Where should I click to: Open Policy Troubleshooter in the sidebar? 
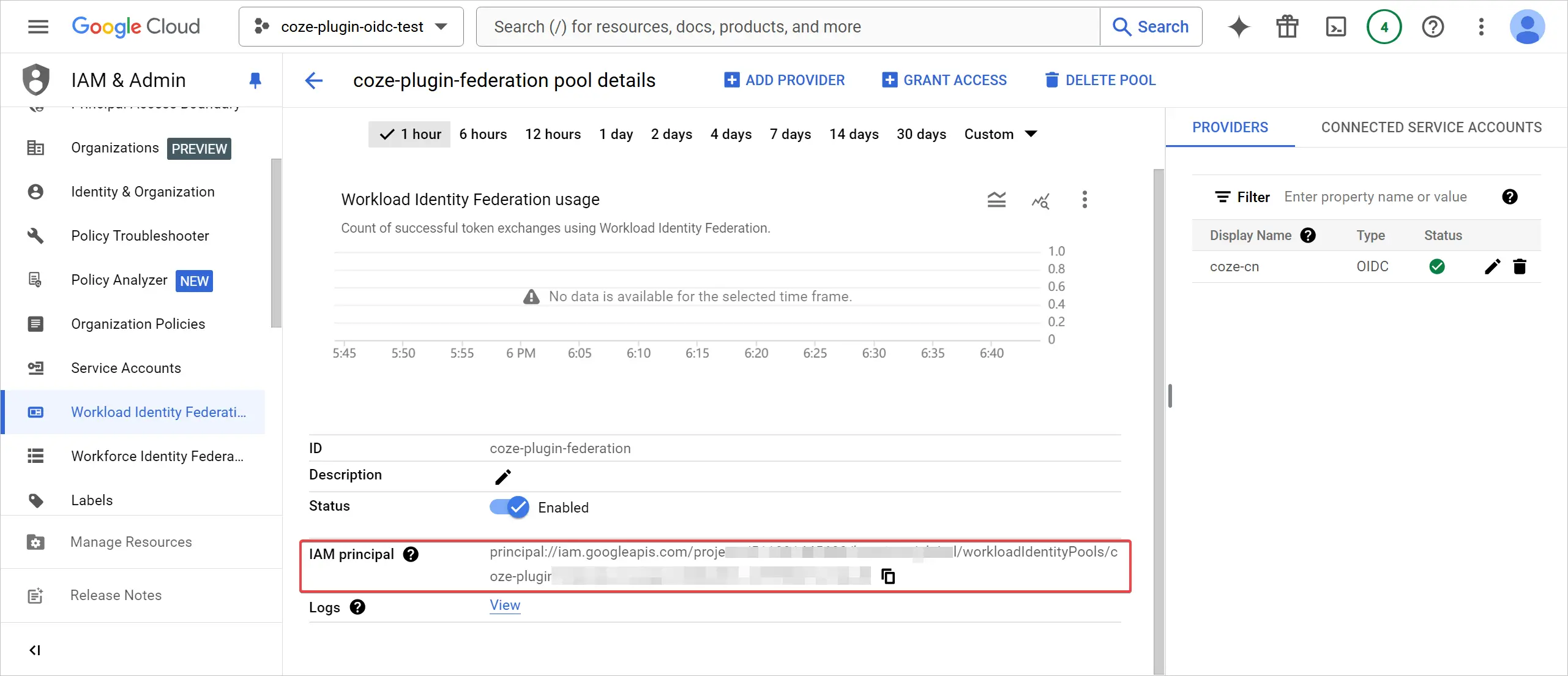point(133,236)
